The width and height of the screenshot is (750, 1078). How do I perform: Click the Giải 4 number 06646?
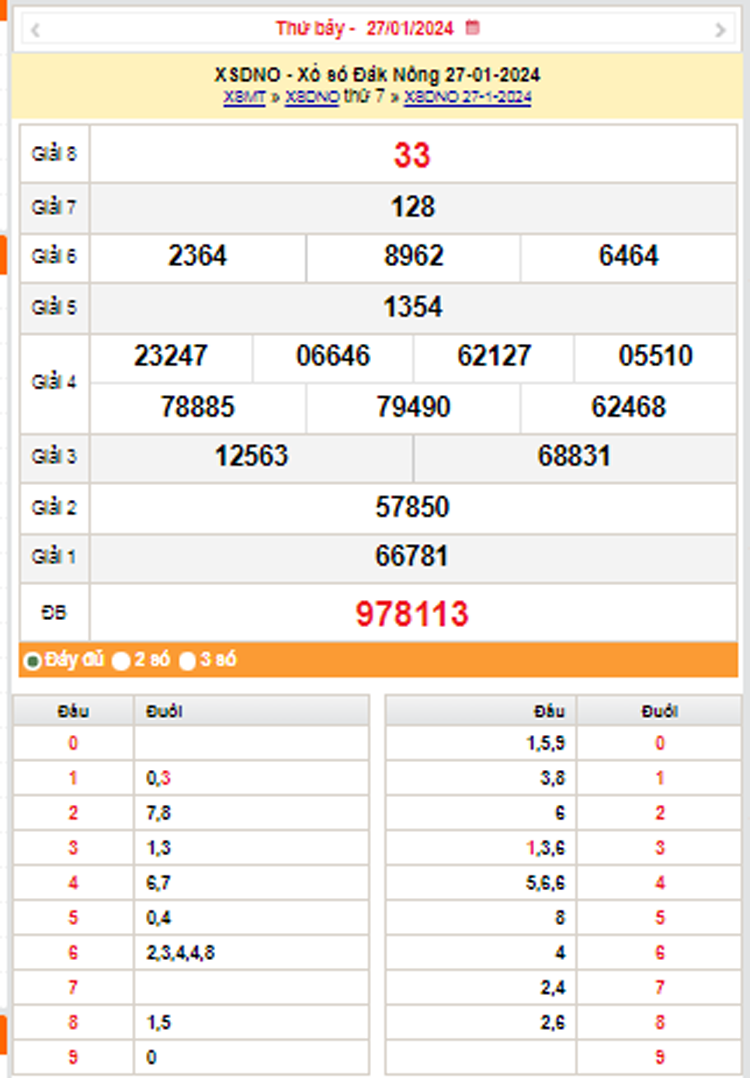[x=333, y=356]
